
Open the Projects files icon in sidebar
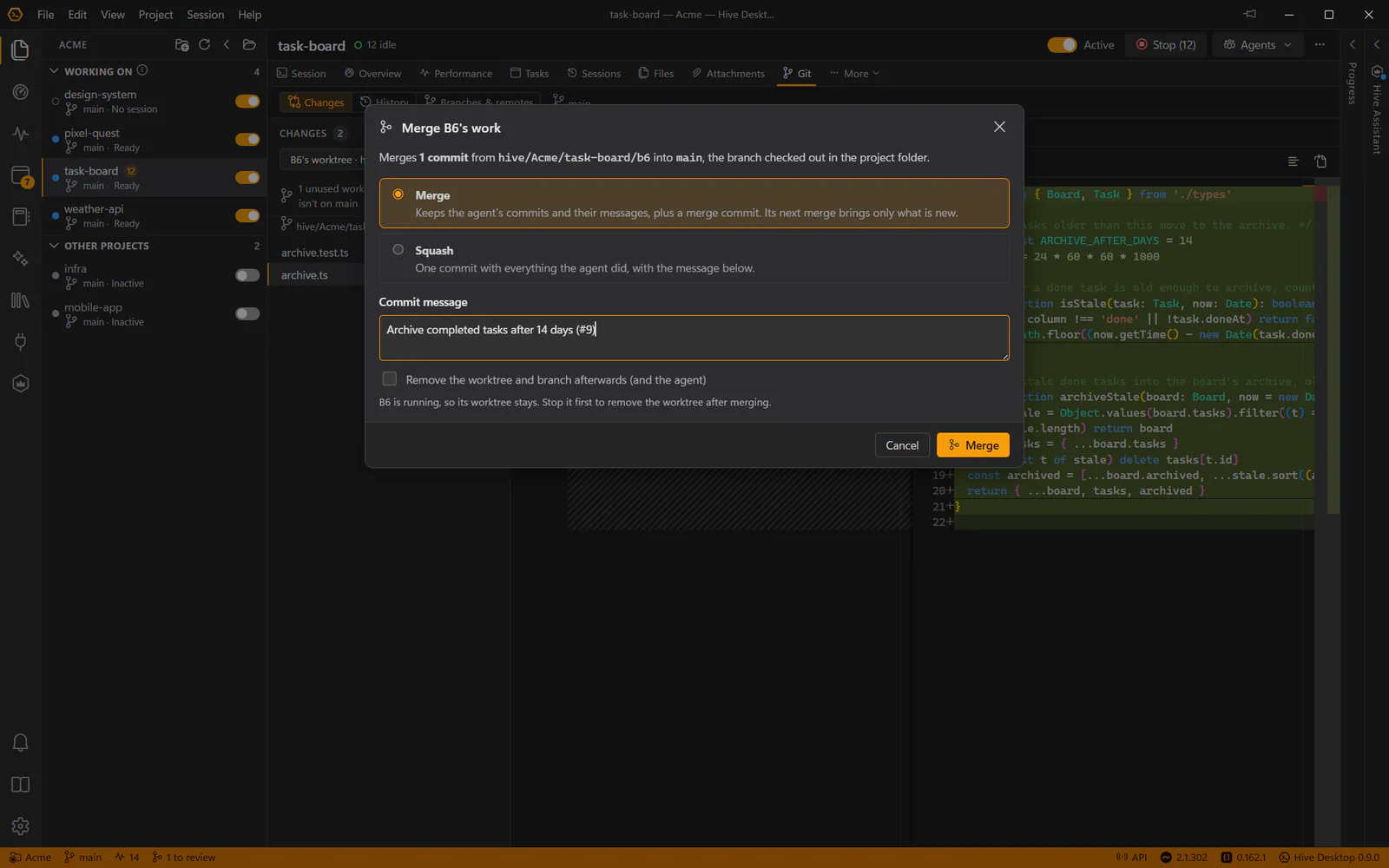(x=20, y=50)
